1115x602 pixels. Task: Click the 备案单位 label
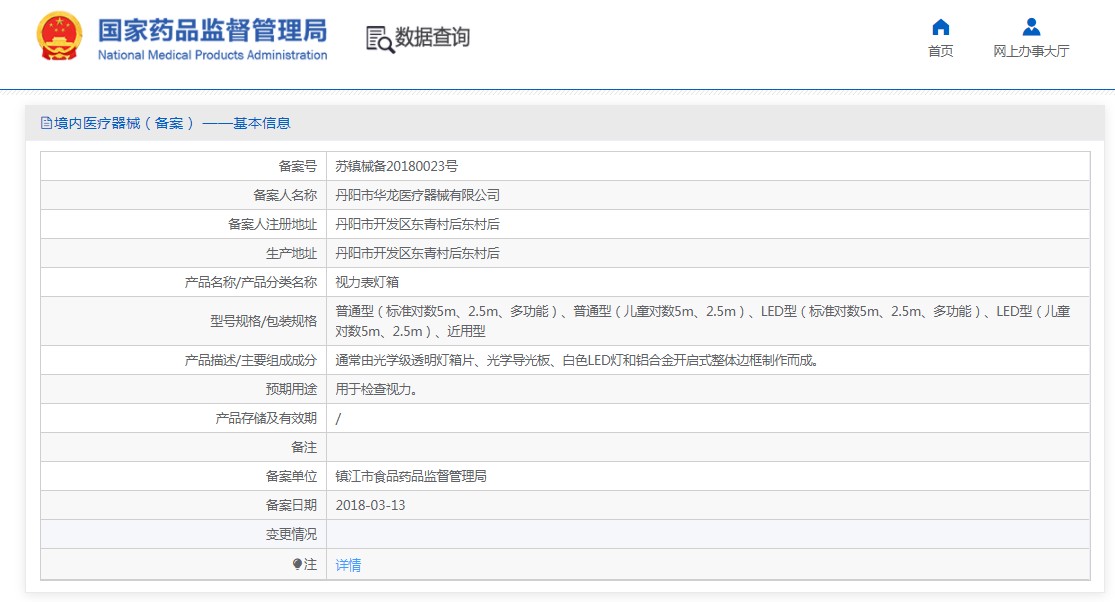click(x=291, y=476)
